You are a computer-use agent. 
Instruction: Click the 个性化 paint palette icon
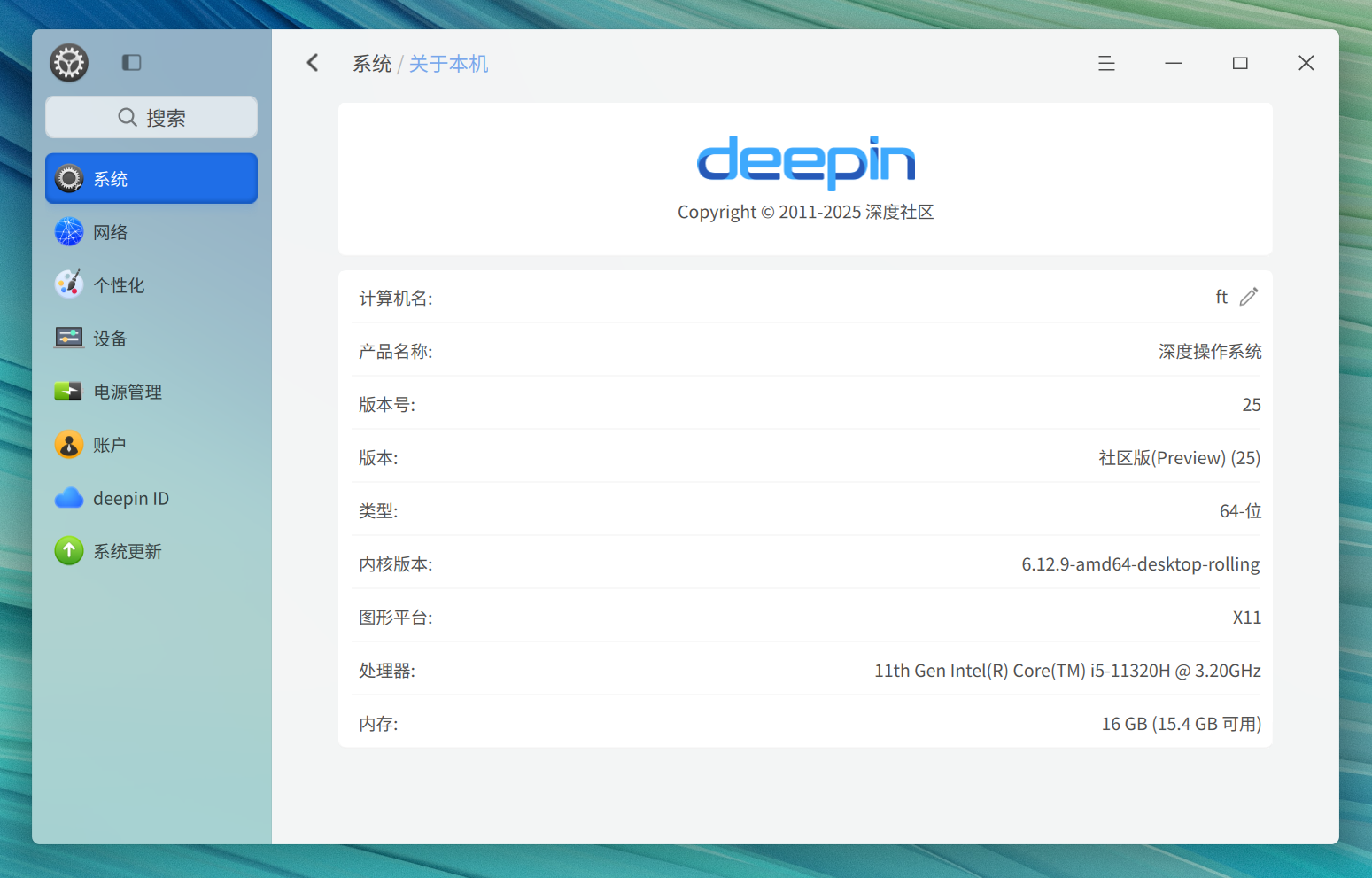[x=69, y=284]
